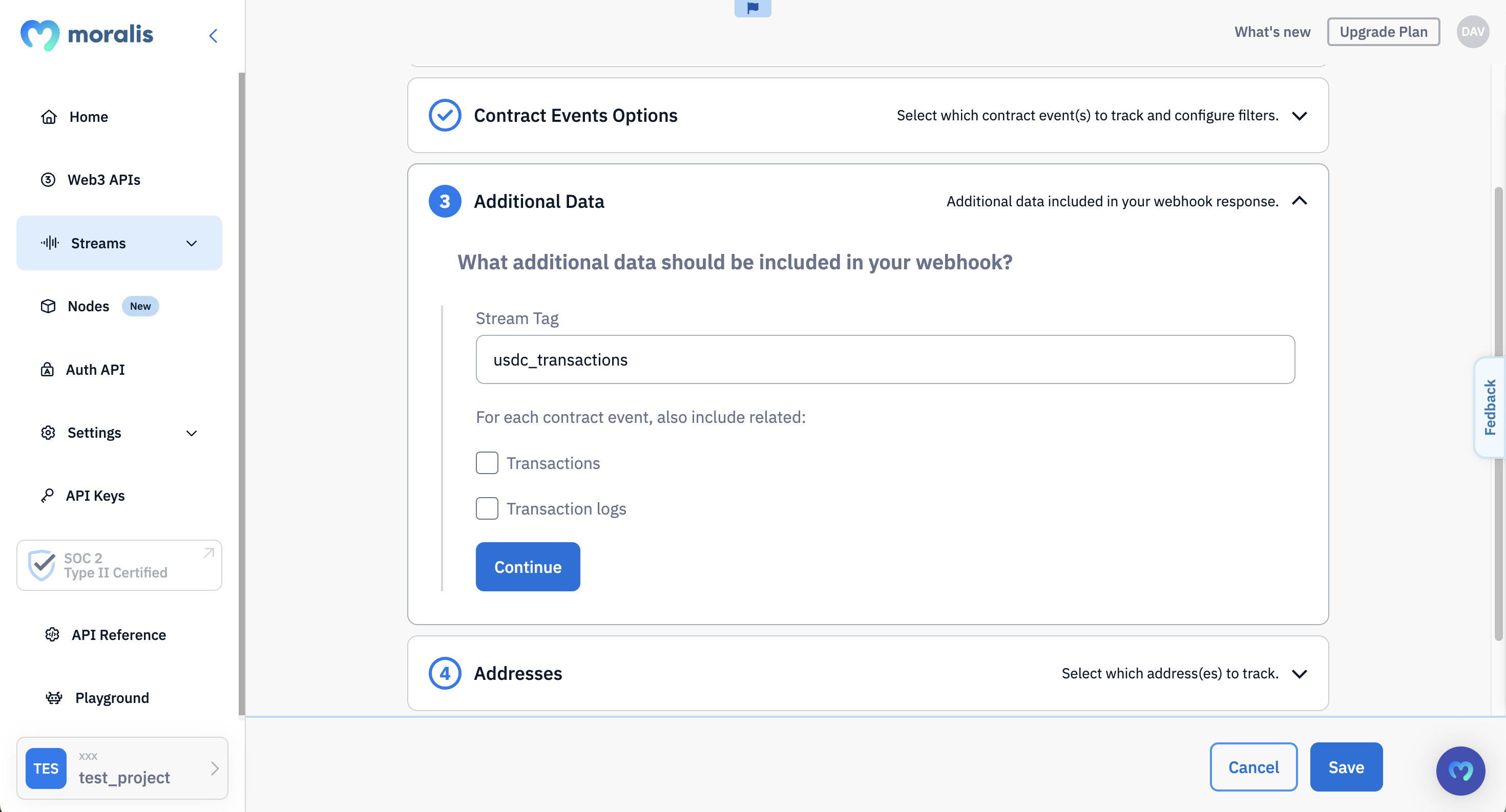Click the Streams sidebar icon

tap(49, 243)
